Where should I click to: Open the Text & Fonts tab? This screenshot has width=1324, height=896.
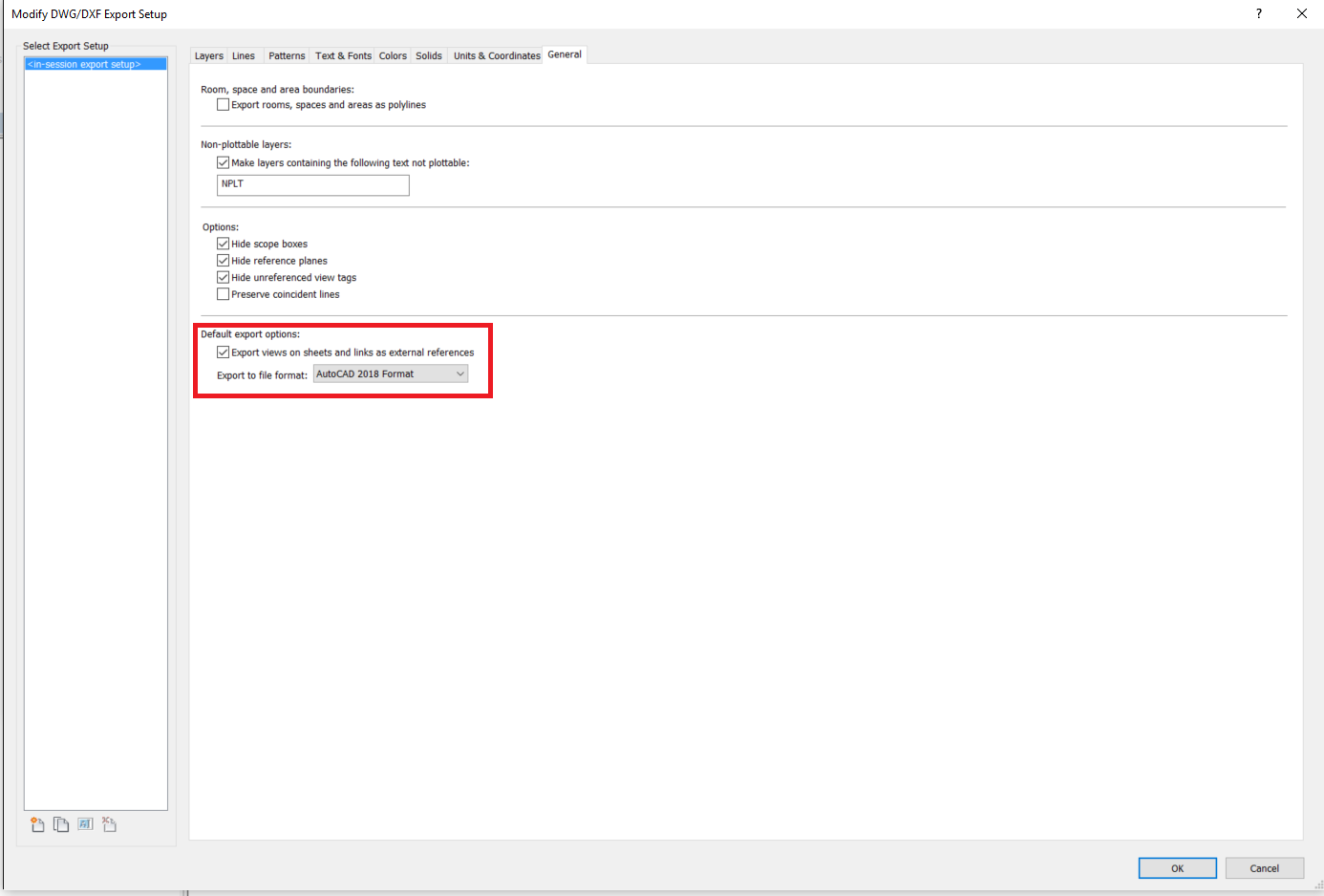(342, 55)
